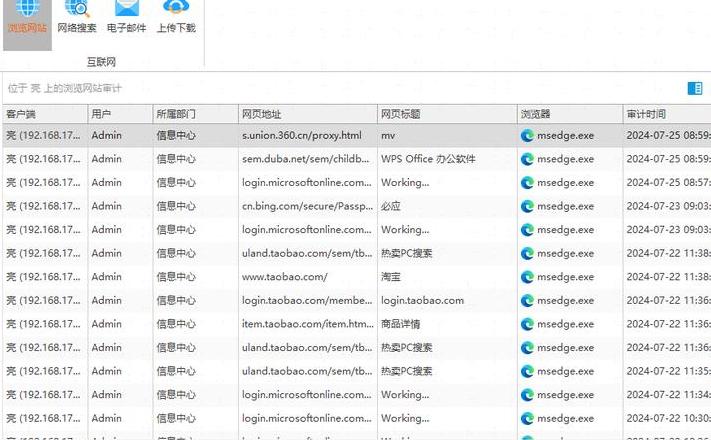Click the Edge icon in www.taobao.com row
The width and height of the screenshot is (711, 440).
527,277
